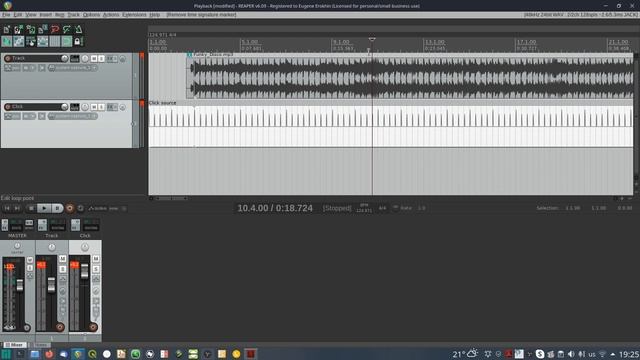This screenshot has height=360, width=640.
Task: Click the red Undo toolbar icon
Action: pos(55,29)
